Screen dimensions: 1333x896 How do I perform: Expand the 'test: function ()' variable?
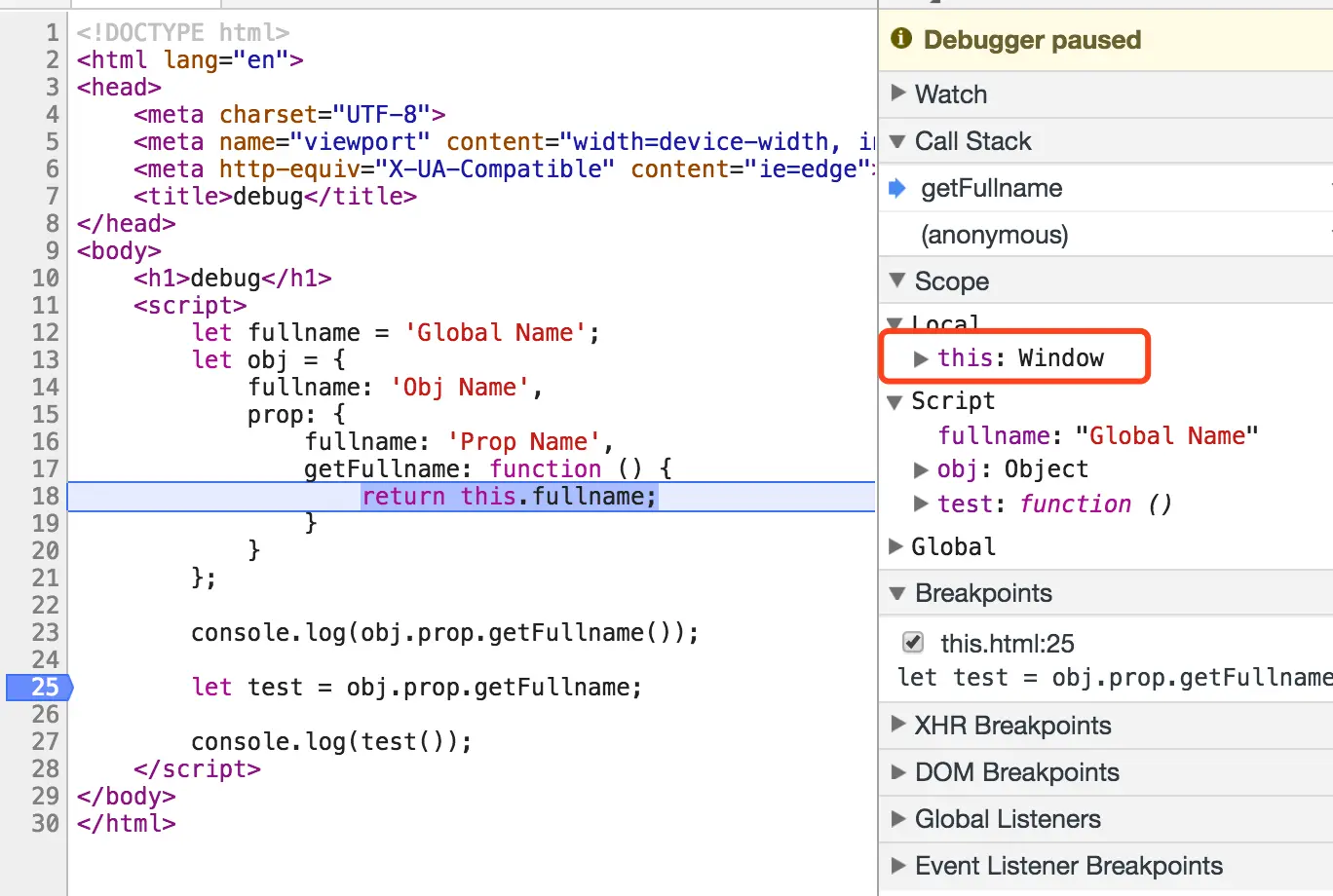pos(921,504)
